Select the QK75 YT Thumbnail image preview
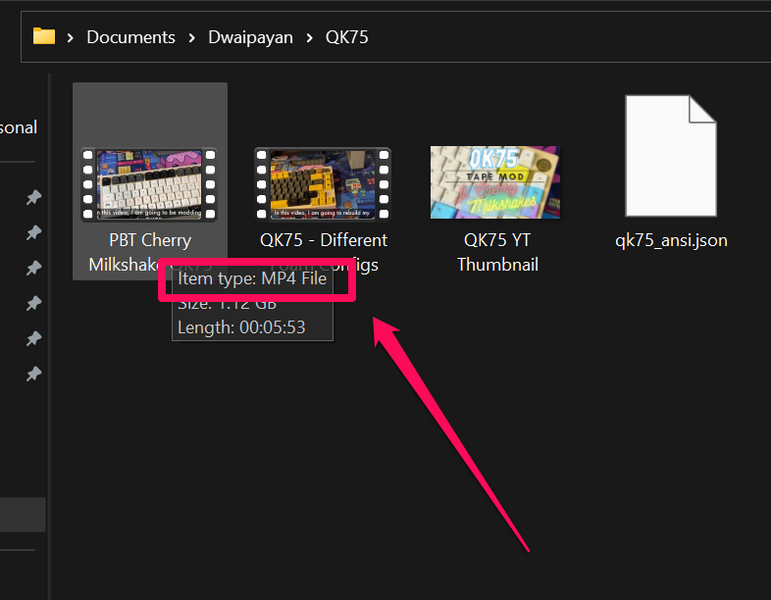The width and height of the screenshot is (771, 600). point(495,182)
